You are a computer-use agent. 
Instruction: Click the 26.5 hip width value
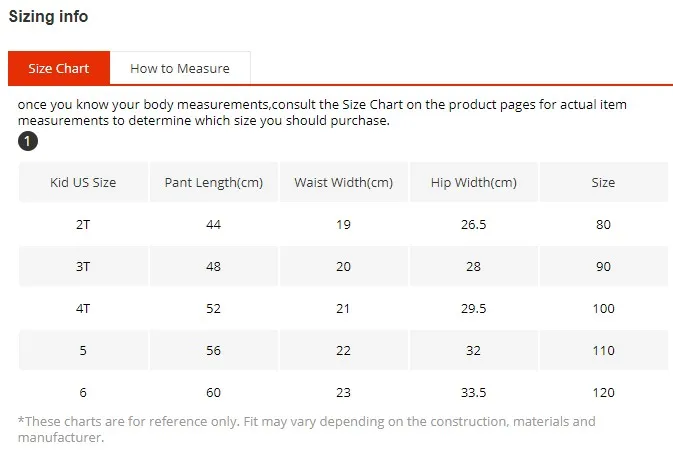[474, 225]
